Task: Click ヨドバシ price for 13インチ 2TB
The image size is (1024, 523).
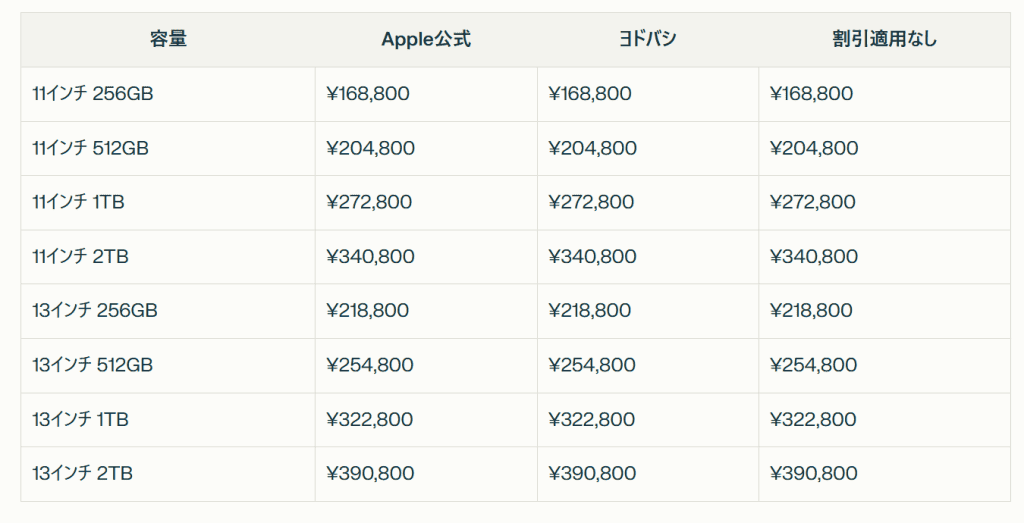Action: 592,473
